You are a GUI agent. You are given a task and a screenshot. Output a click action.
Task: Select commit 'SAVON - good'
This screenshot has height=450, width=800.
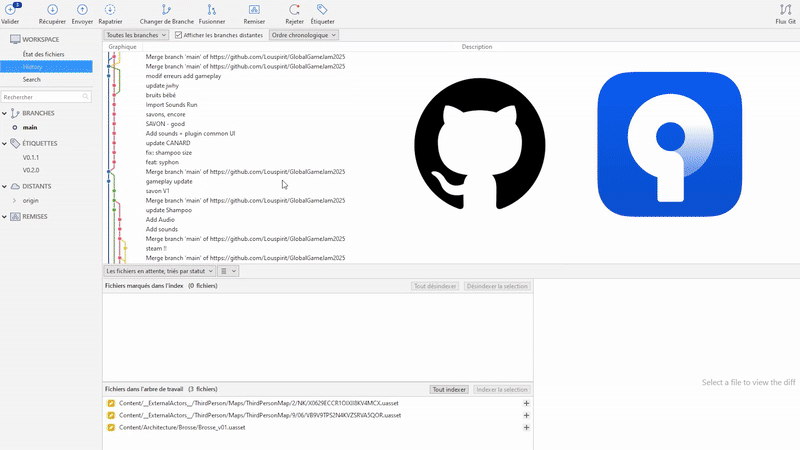click(165, 124)
